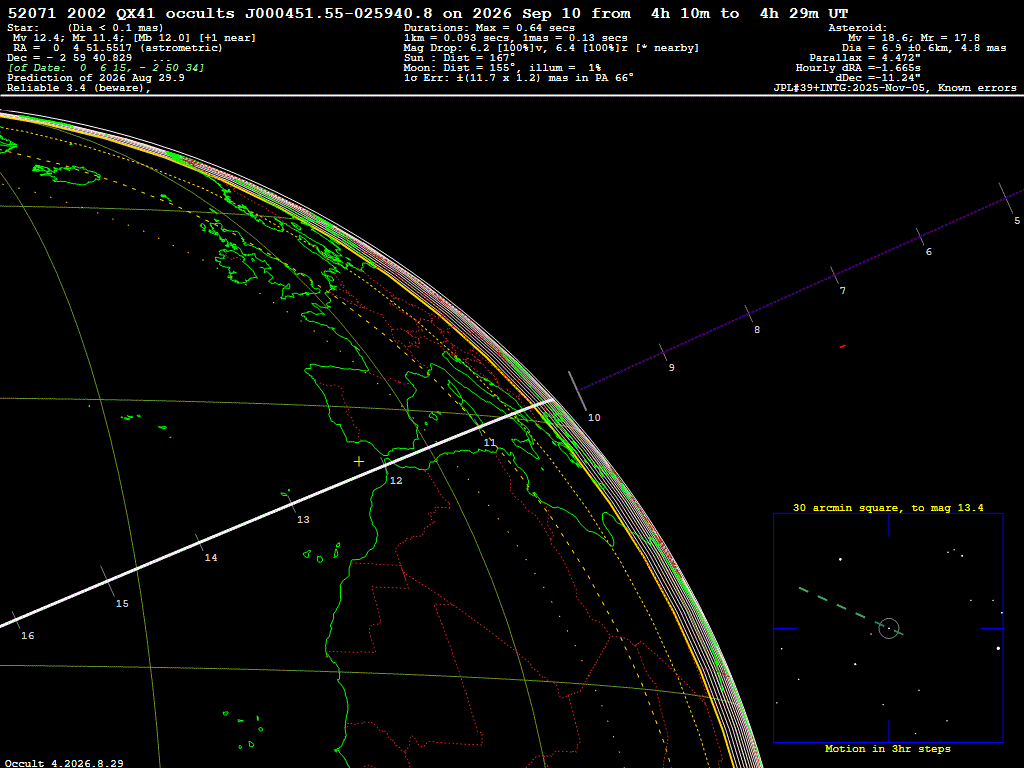Click time tick marker labeled 13
The image size is (1024, 768).
(291, 503)
